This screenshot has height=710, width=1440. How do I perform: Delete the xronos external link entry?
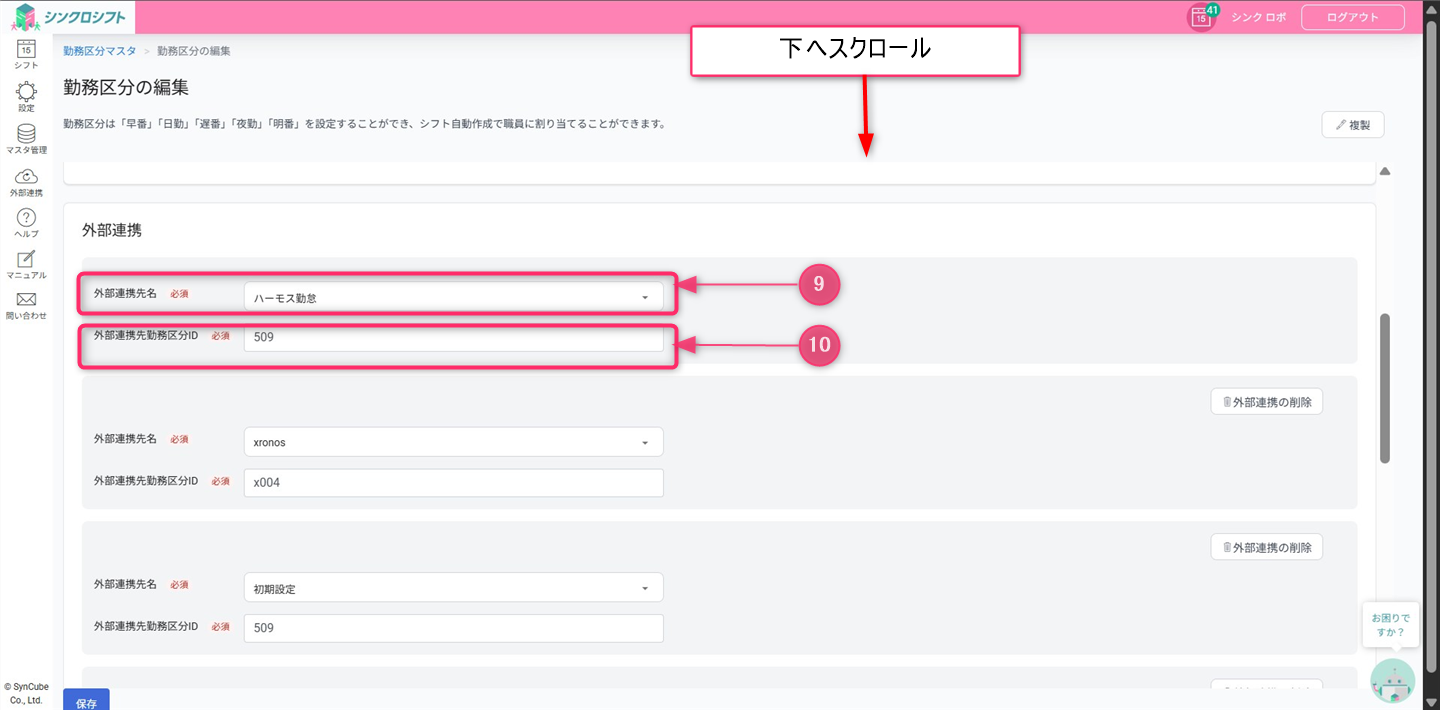pyautogui.click(x=1266, y=402)
